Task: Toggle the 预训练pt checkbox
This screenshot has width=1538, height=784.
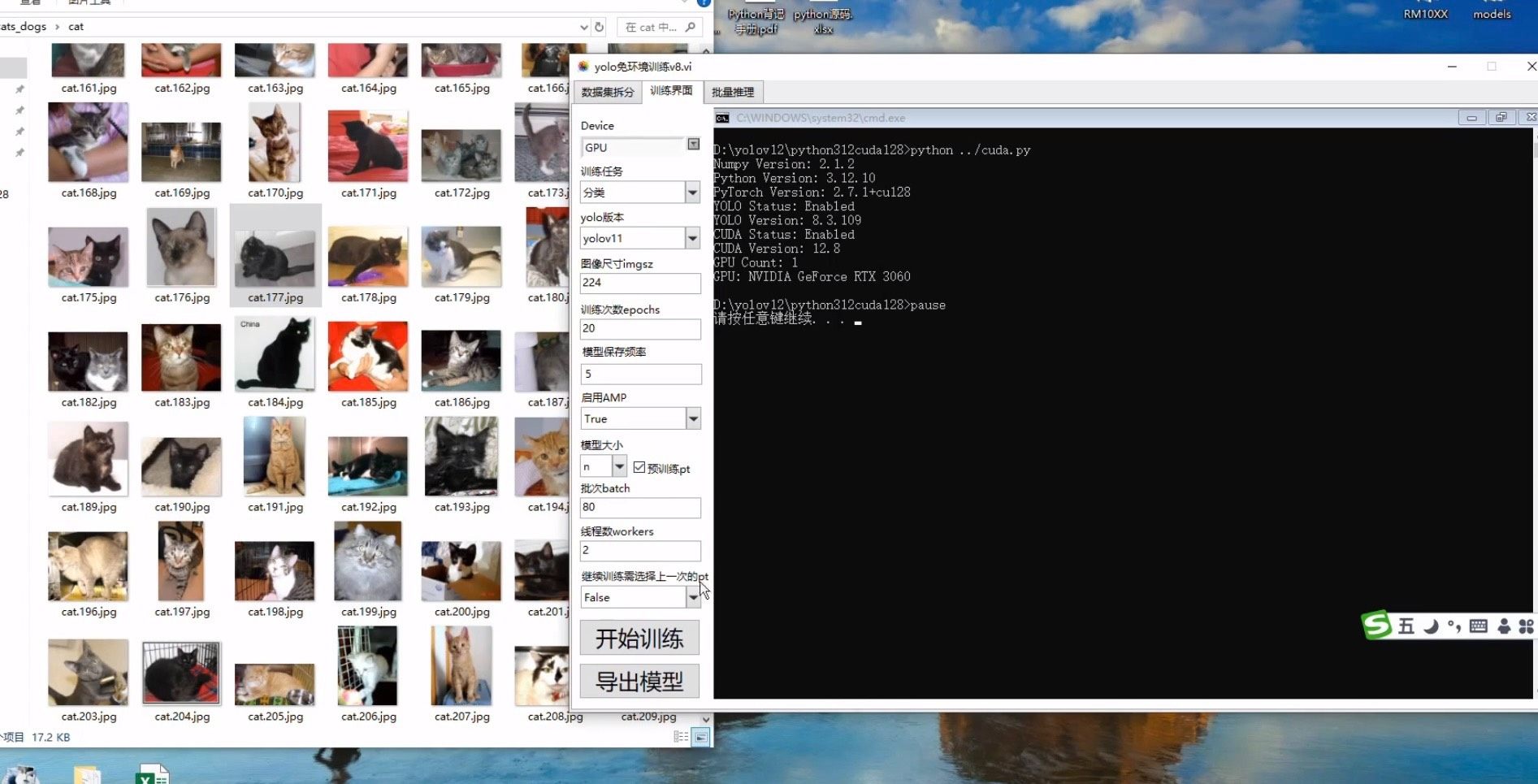Action: click(x=639, y=467)
